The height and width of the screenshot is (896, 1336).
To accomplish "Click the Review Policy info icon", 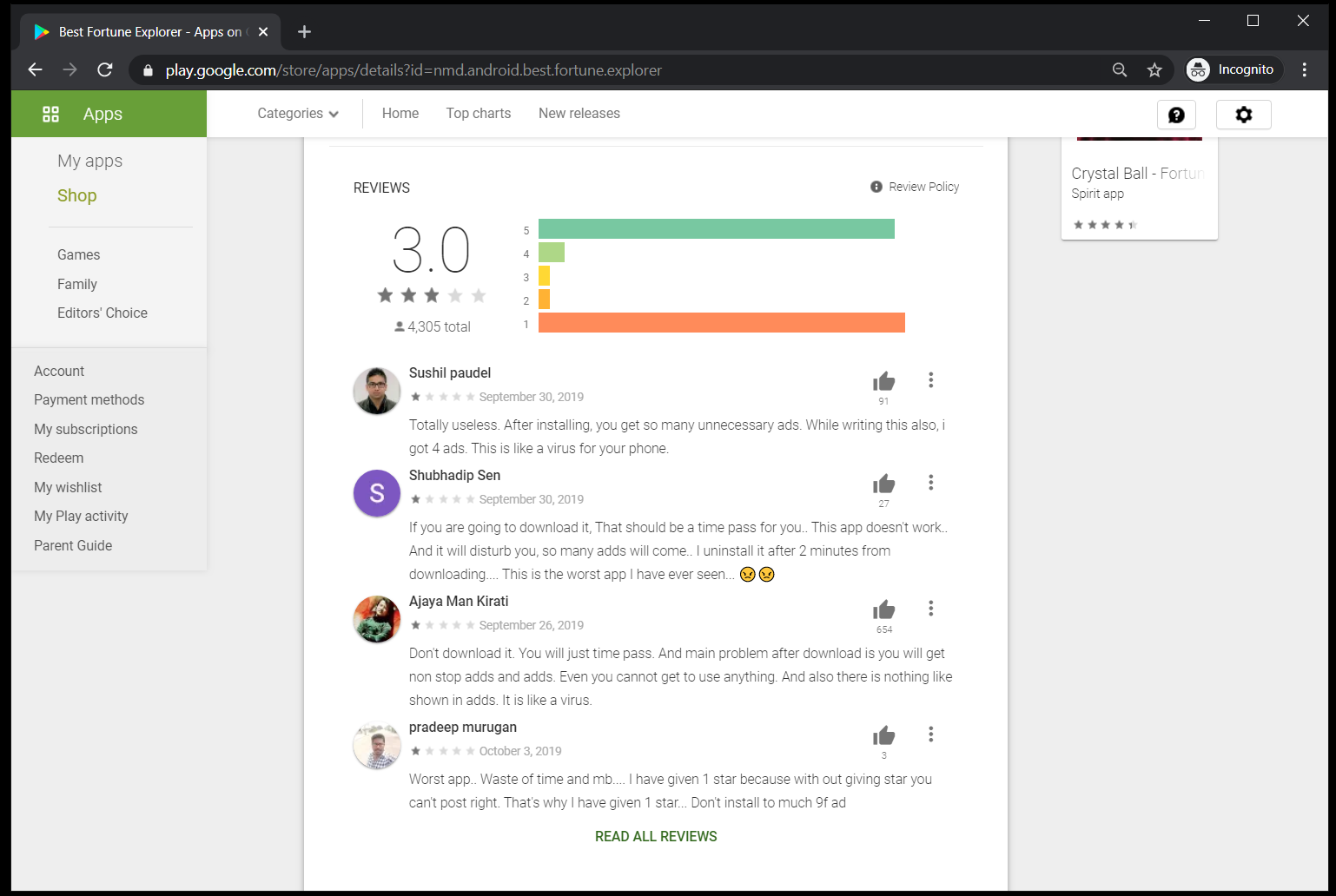I will click(875, 186).
